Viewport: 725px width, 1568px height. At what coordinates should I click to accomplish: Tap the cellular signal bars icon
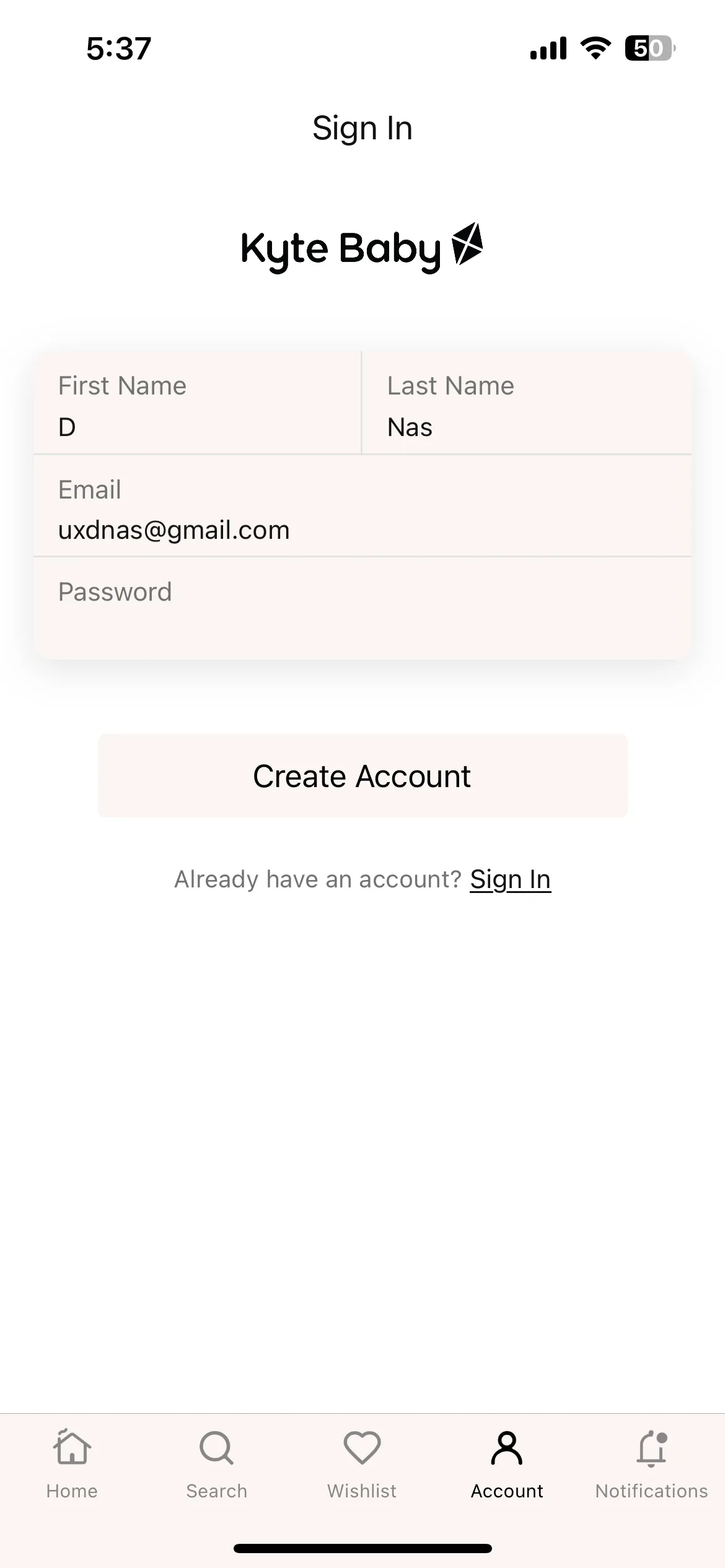tap(548, 48)
